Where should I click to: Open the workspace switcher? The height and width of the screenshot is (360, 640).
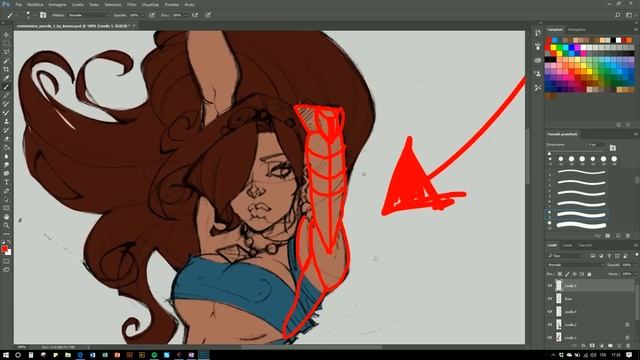pos(629,15)
